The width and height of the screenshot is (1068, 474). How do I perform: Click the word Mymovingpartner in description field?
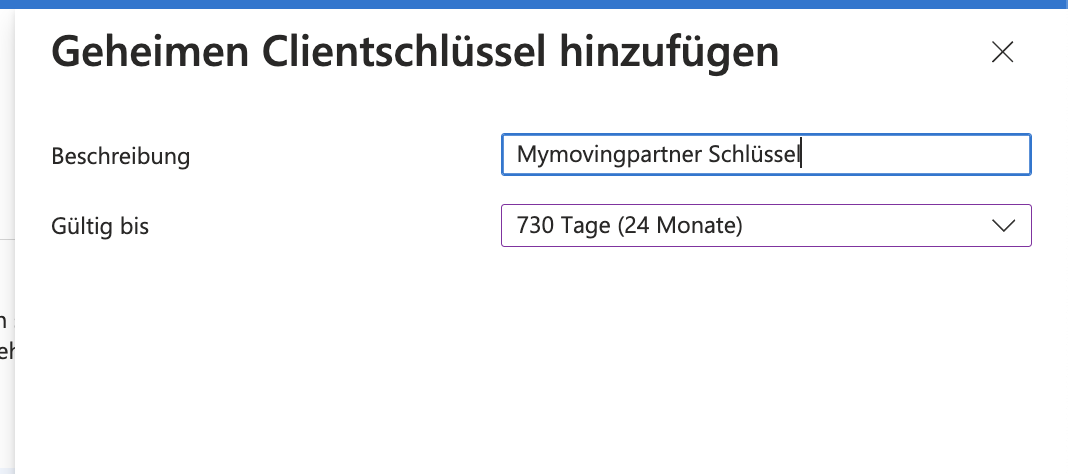(x=609, y=155)
